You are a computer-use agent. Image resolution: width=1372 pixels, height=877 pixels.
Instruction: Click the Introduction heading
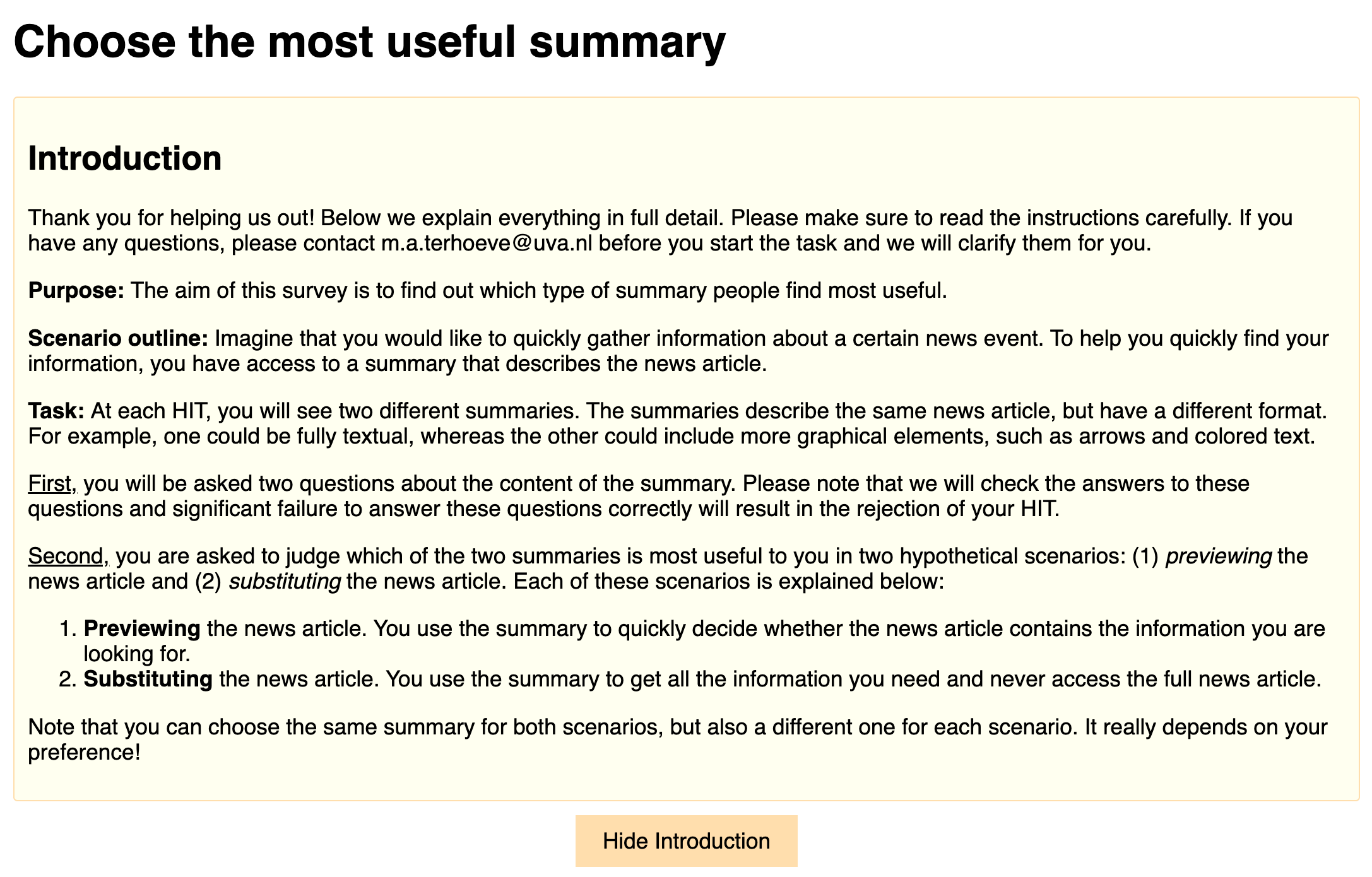coord(125,158)
